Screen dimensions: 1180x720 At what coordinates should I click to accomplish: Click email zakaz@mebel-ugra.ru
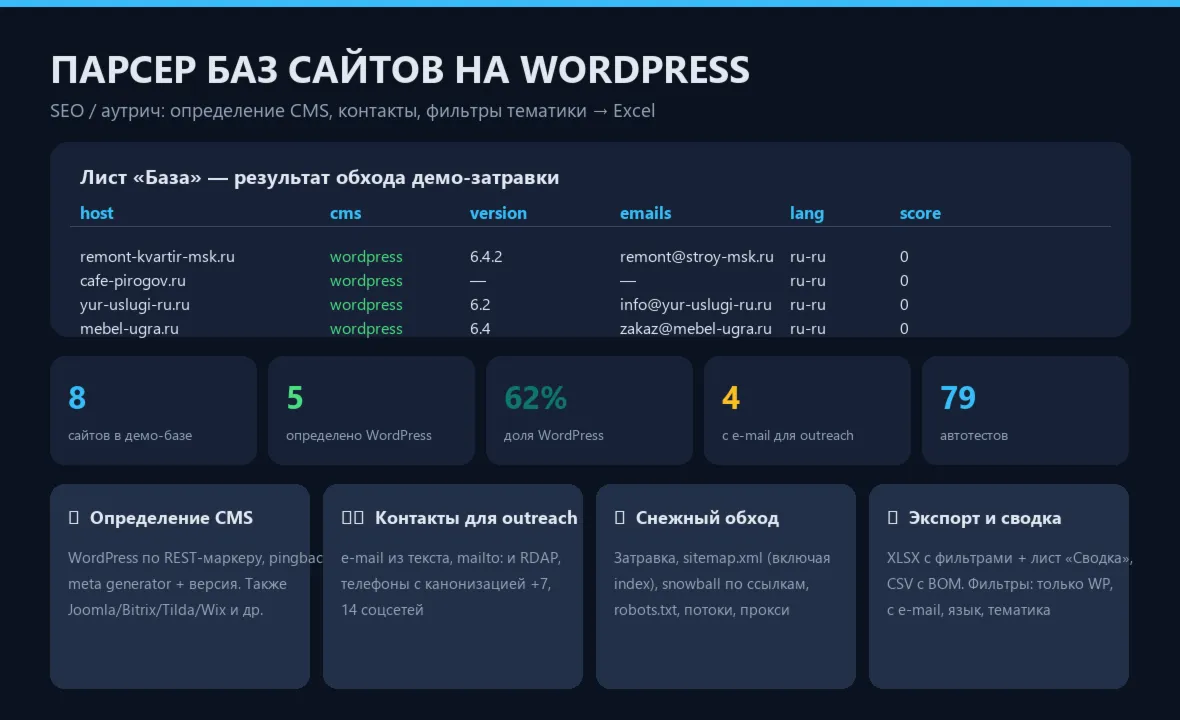695,329
